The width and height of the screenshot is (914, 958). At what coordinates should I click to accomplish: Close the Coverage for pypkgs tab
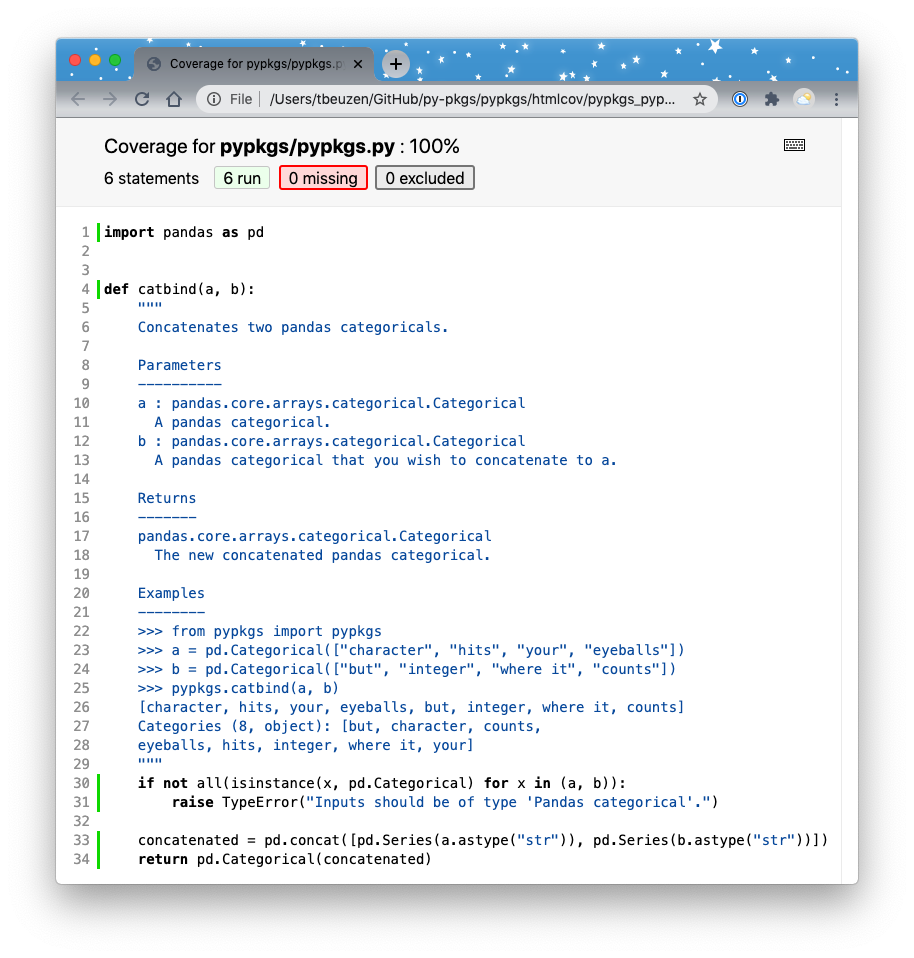[358, 64]
